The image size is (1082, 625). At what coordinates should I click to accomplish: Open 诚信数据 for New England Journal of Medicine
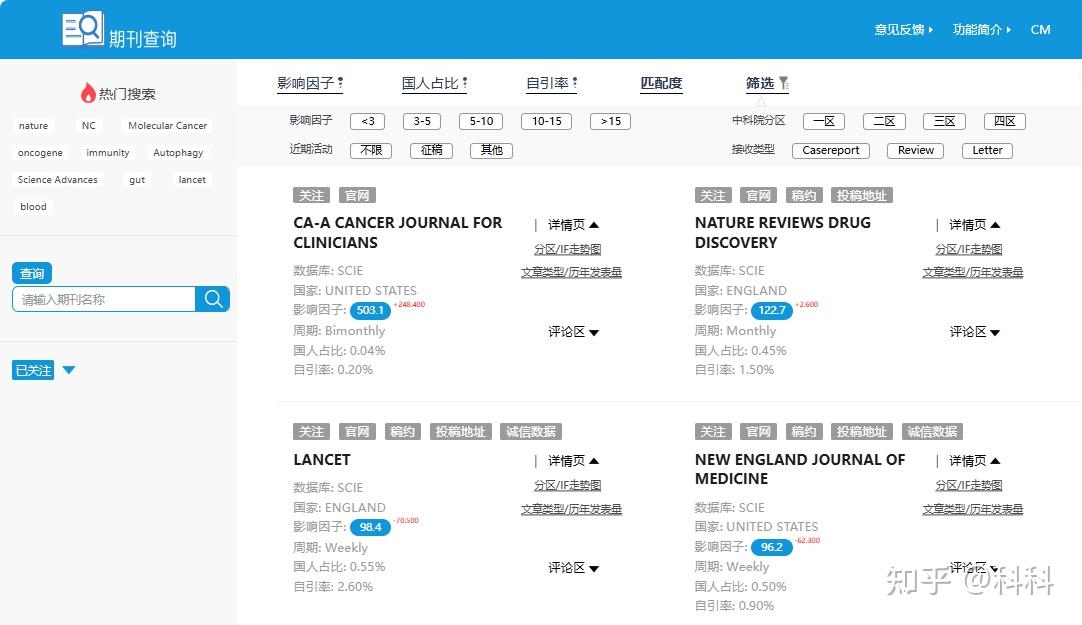[x=932, y=432]
